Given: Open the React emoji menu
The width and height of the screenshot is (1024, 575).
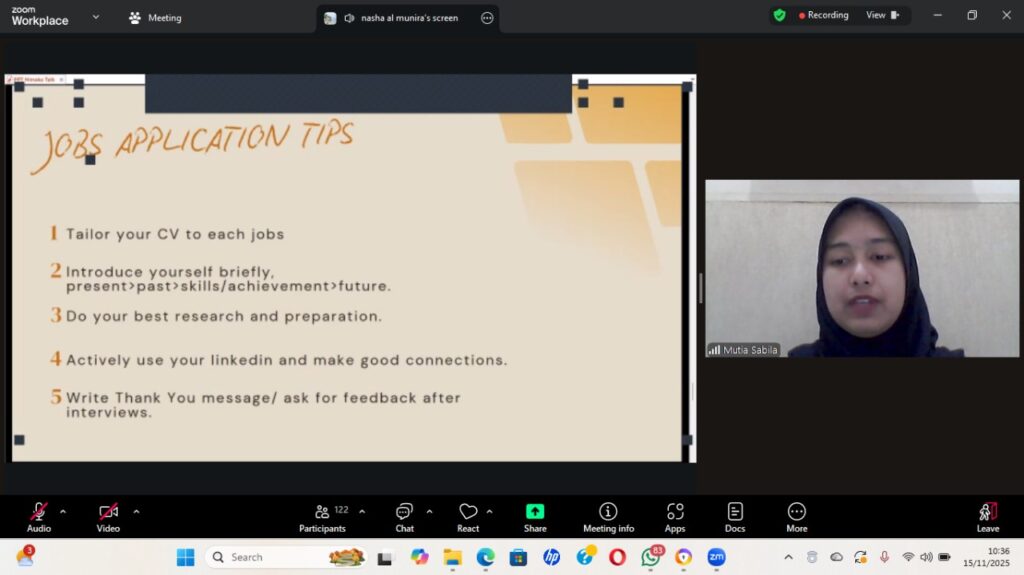Looking at the screenshot, I should tap(468, 516).
